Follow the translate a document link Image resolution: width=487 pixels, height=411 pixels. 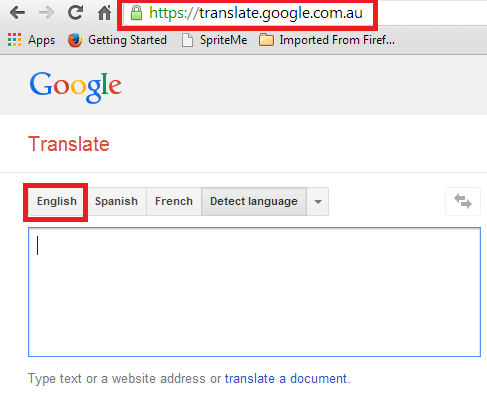286,379
